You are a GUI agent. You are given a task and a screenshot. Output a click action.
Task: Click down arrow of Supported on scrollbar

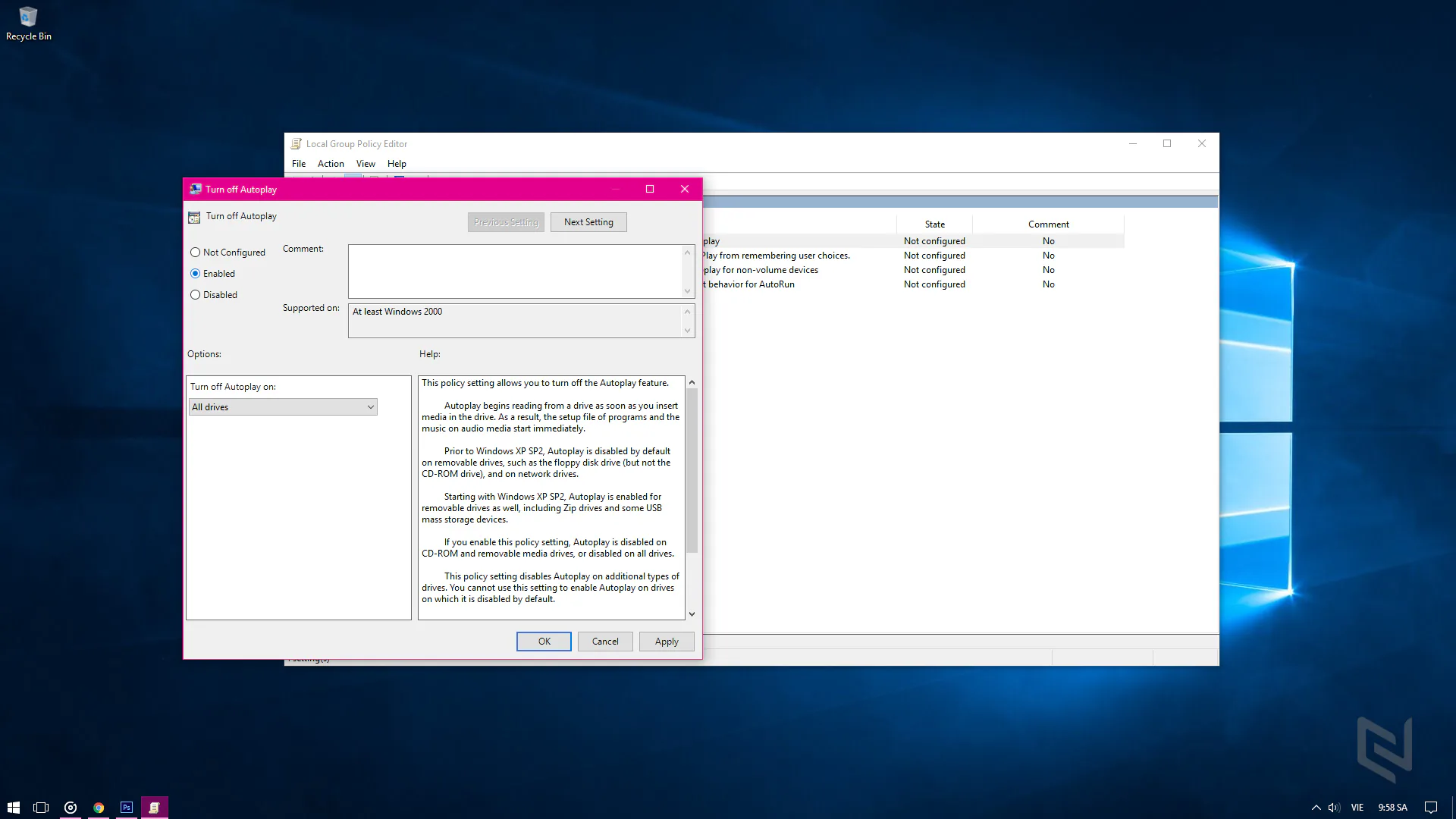point(688,331)
